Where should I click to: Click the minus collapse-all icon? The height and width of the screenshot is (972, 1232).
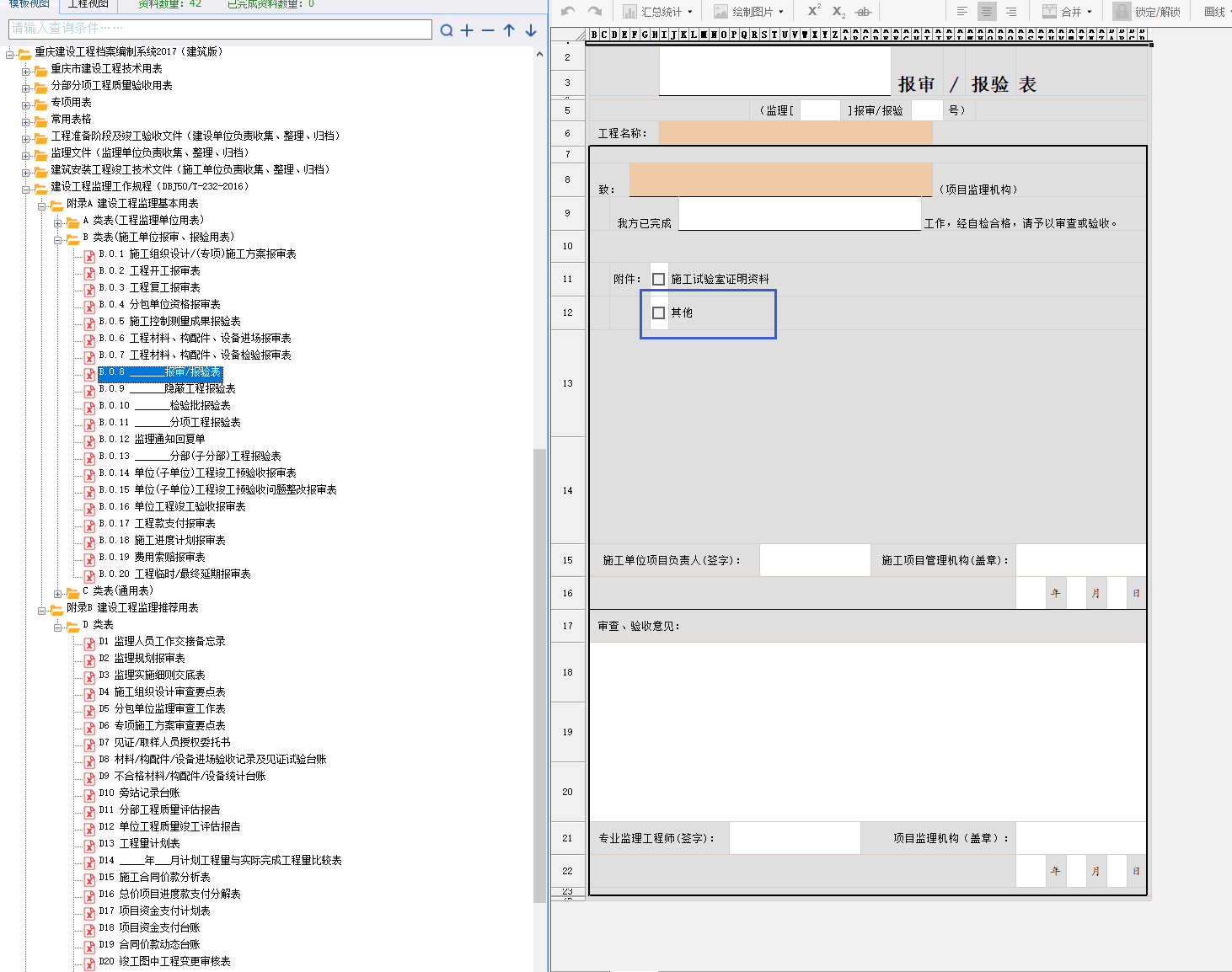(488, 30)
